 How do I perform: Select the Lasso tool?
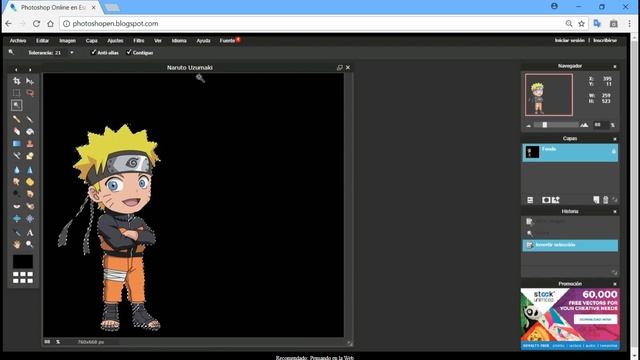tap(30, 93)
